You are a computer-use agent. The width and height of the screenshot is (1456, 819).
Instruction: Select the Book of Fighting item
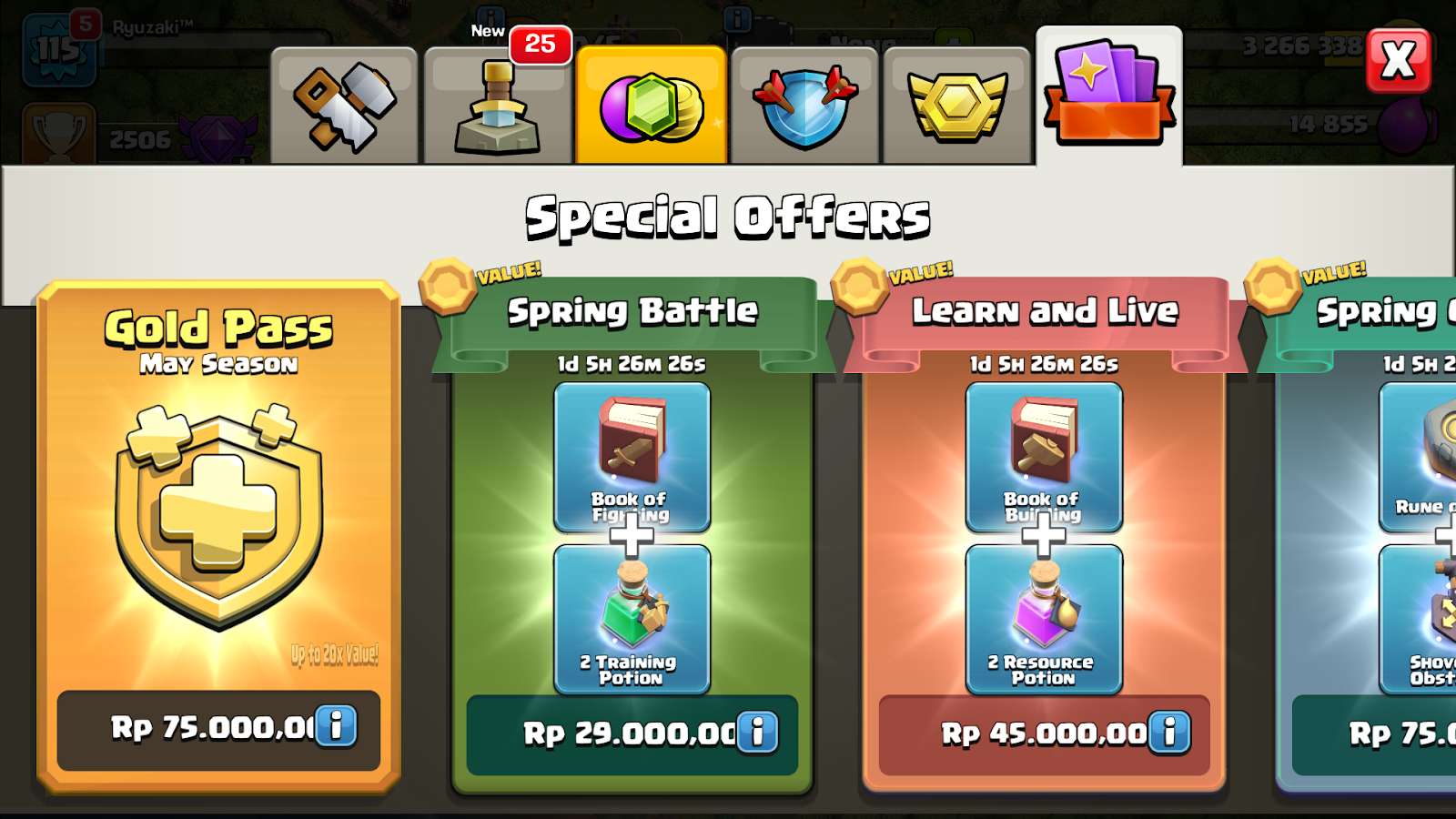[632, 457]
